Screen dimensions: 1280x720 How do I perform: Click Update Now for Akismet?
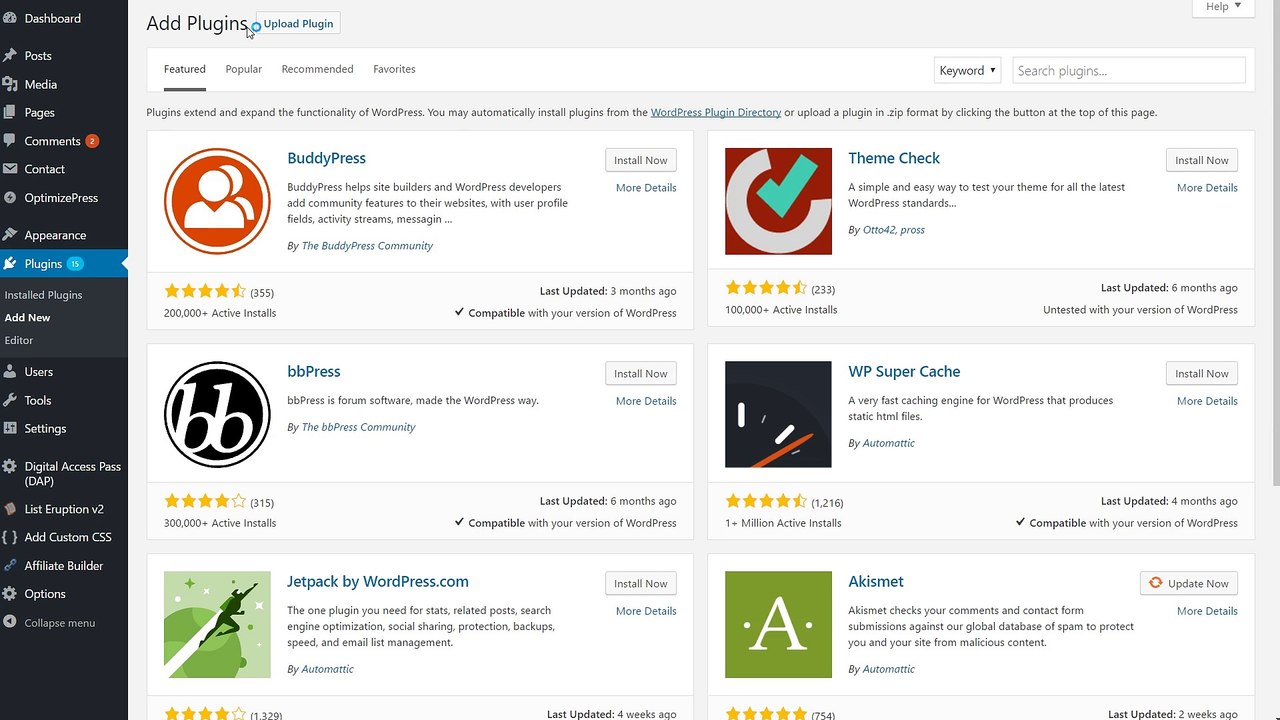coord(1189,583)
